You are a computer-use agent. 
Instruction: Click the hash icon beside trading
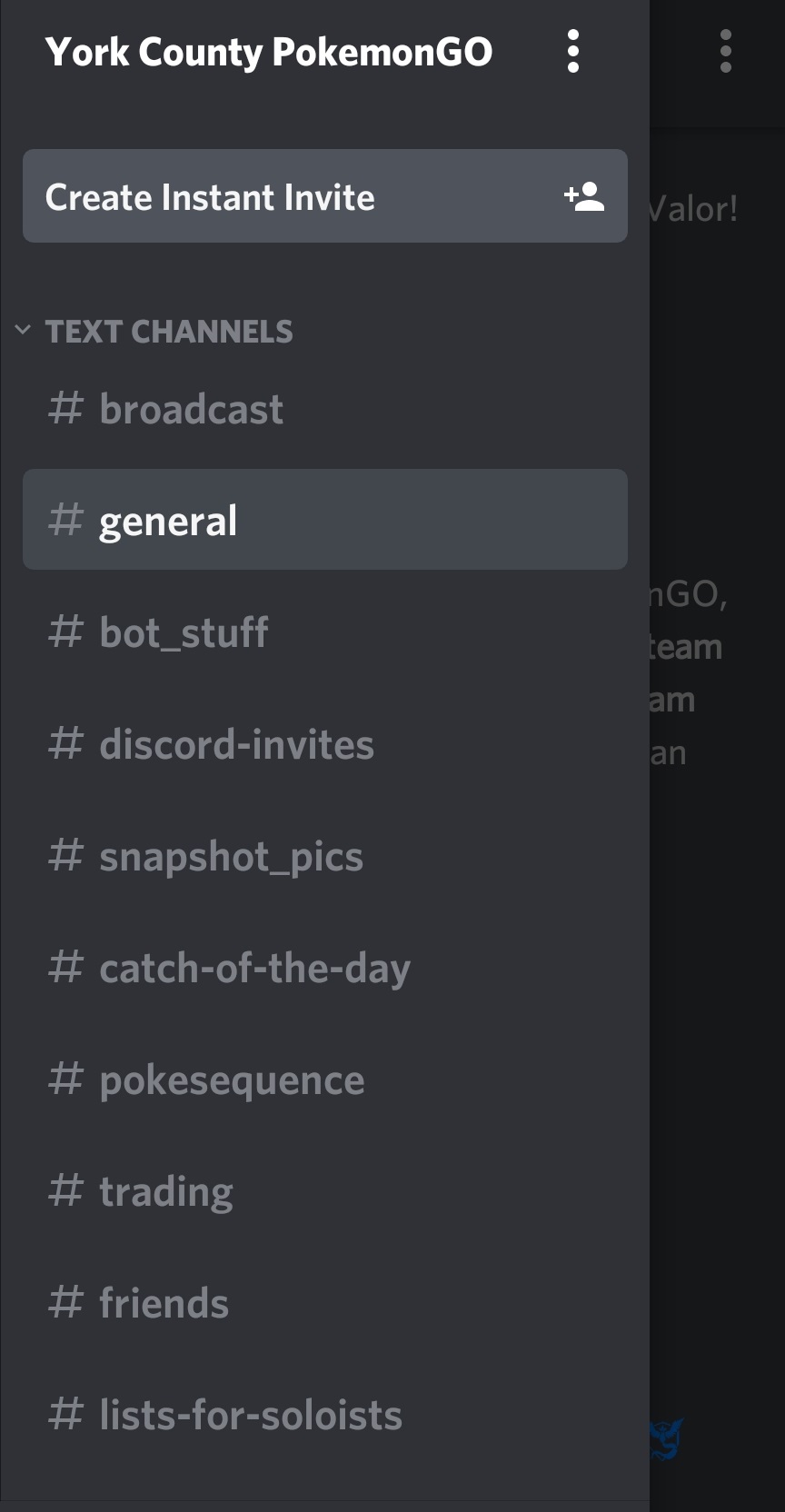point(65,1190)
